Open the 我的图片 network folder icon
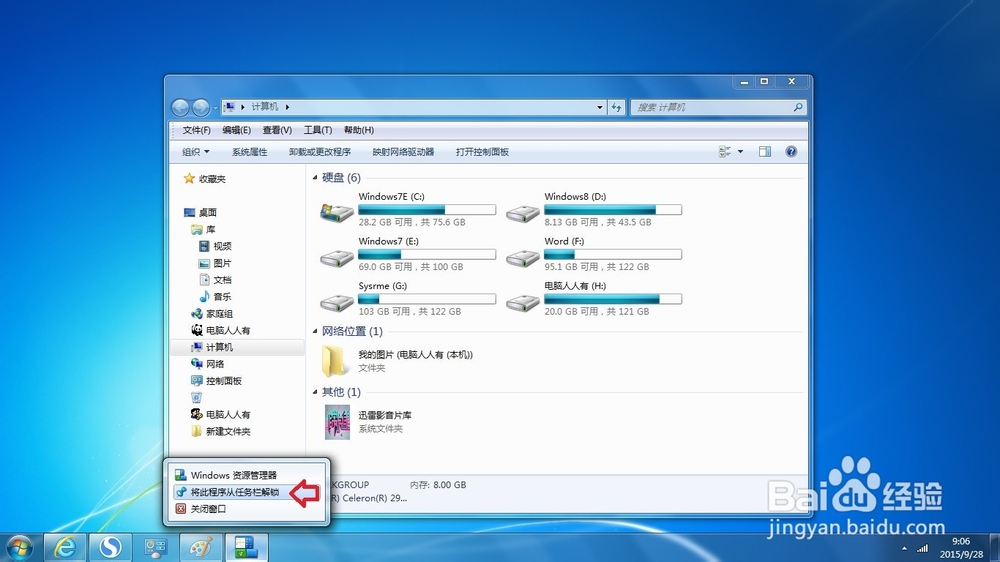The height and width of the screenshot is (562, 1000). click(x=335, y=360)
